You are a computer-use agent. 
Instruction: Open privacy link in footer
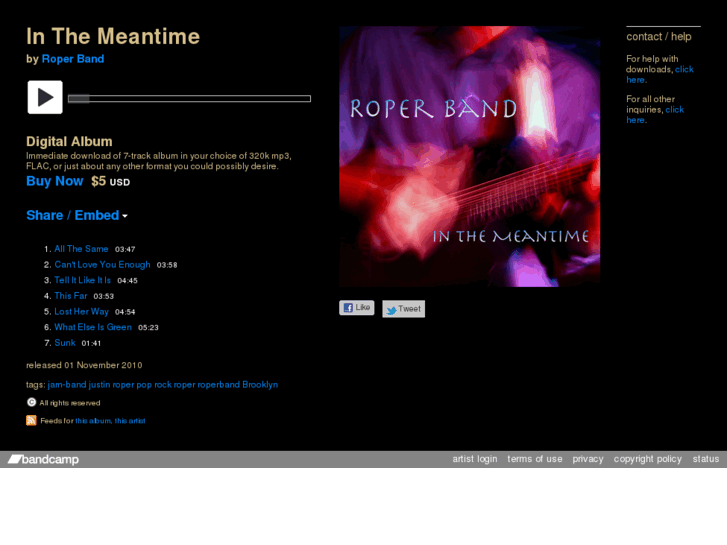click(x=588, y=459)
